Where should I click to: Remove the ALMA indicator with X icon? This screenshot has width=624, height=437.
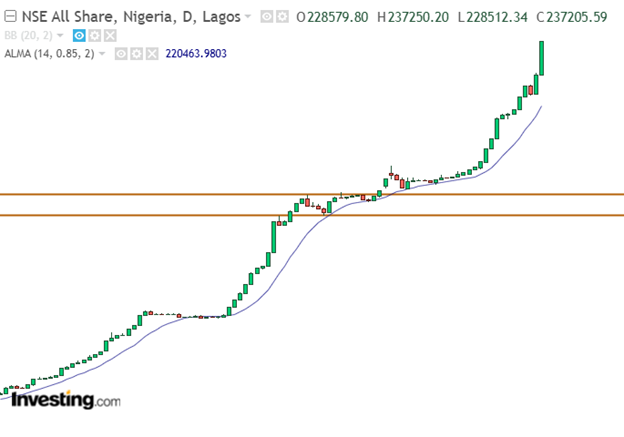[x=152, y=53]
